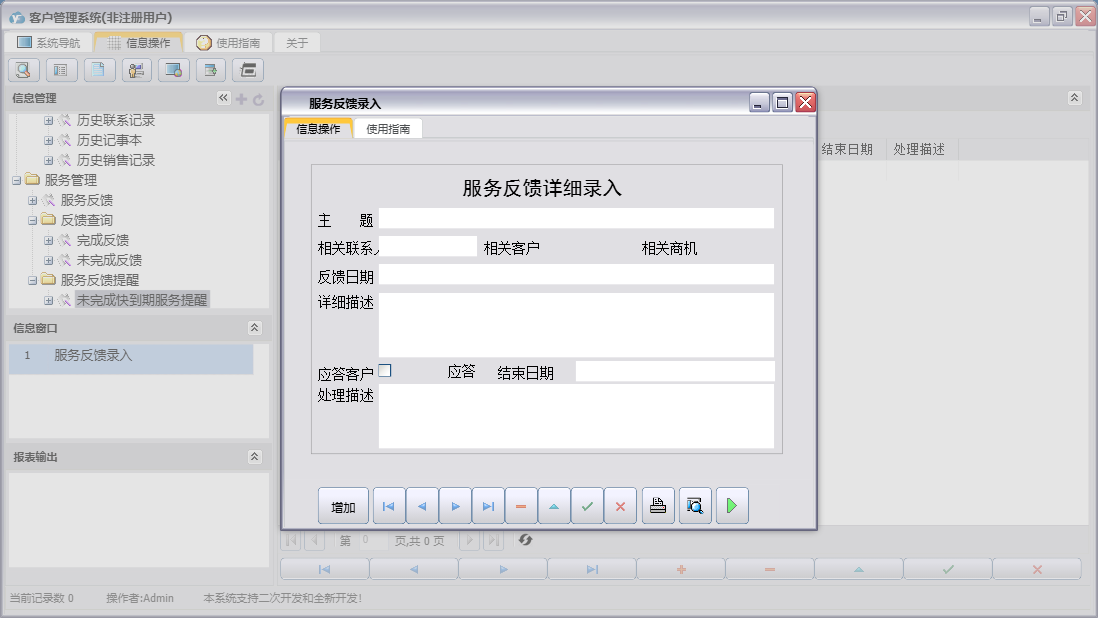Click the orange minus delete-record button in the dialog

[x=521, y=506]
